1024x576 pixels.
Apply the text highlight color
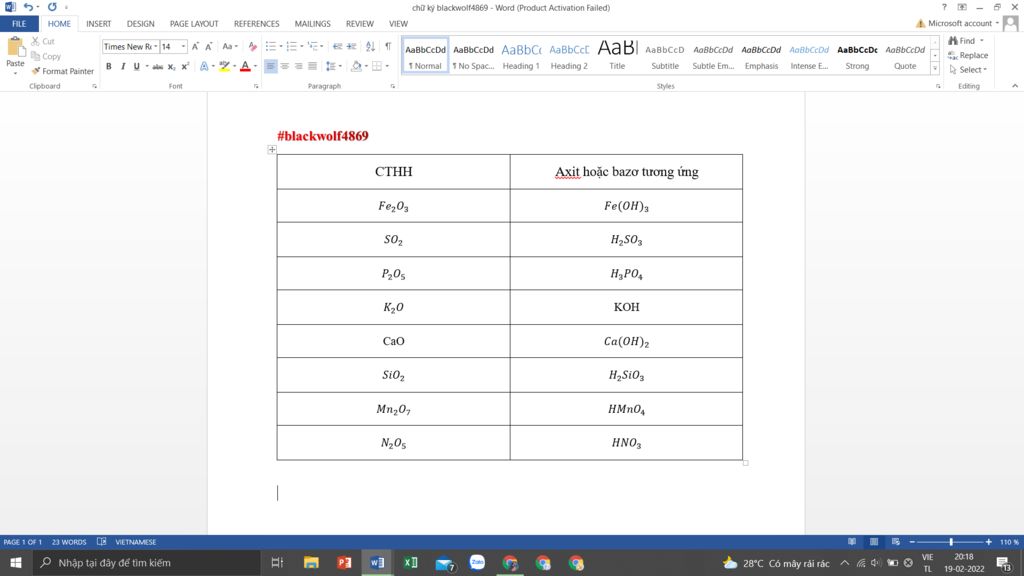pyautogui.click(x=225, y=66)
